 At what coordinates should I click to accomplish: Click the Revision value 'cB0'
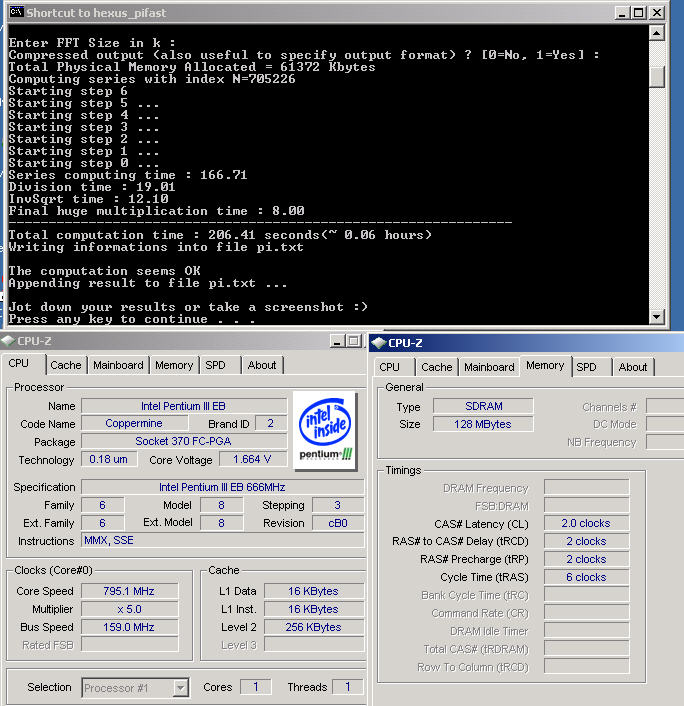click(x=338, y=523)
